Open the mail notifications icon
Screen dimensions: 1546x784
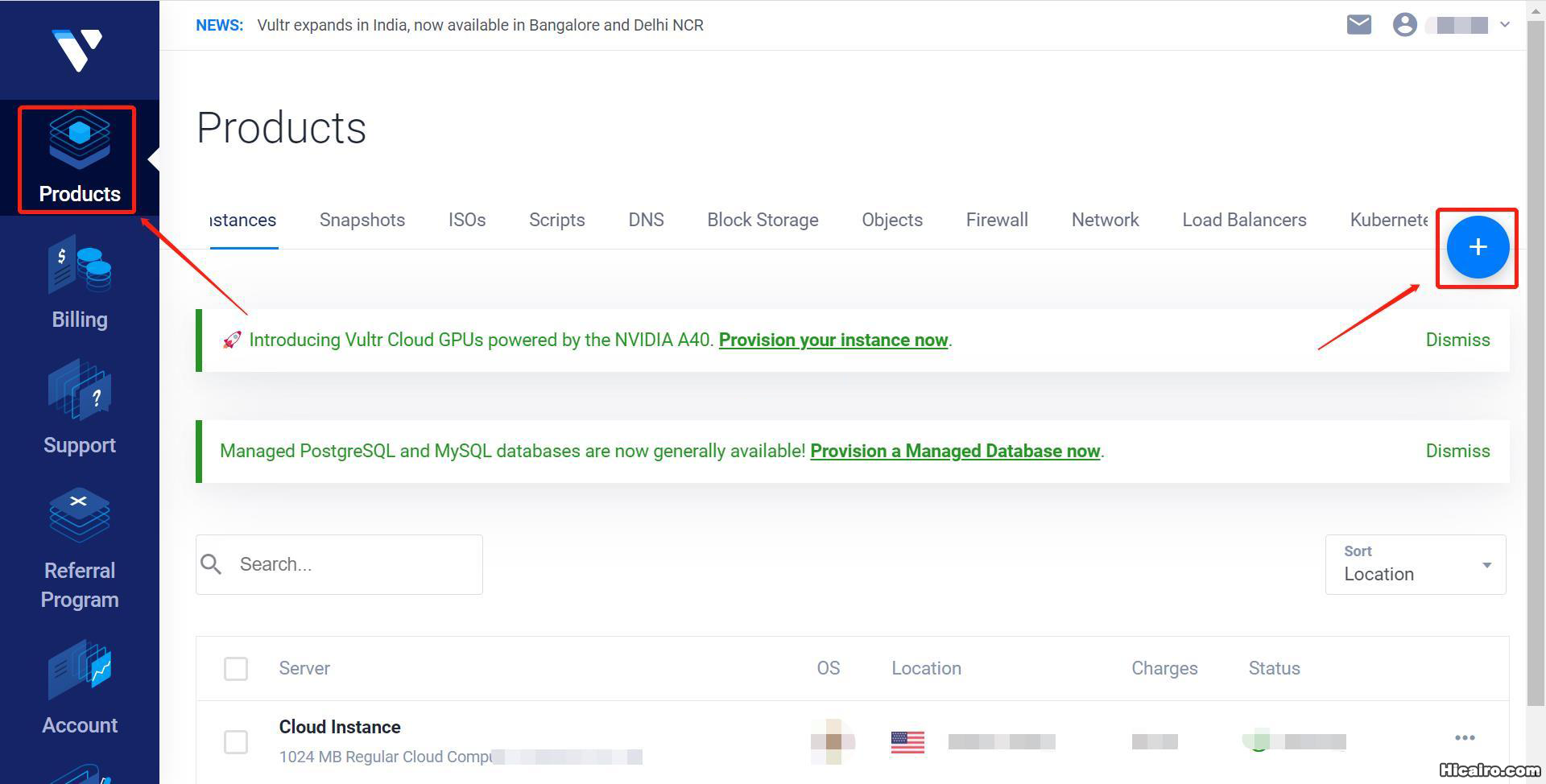(x=1358, y=25)
